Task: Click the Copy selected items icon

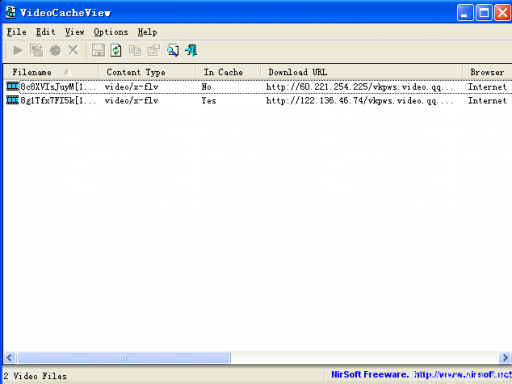Action: pyautogui.click(x=135, y=51)
